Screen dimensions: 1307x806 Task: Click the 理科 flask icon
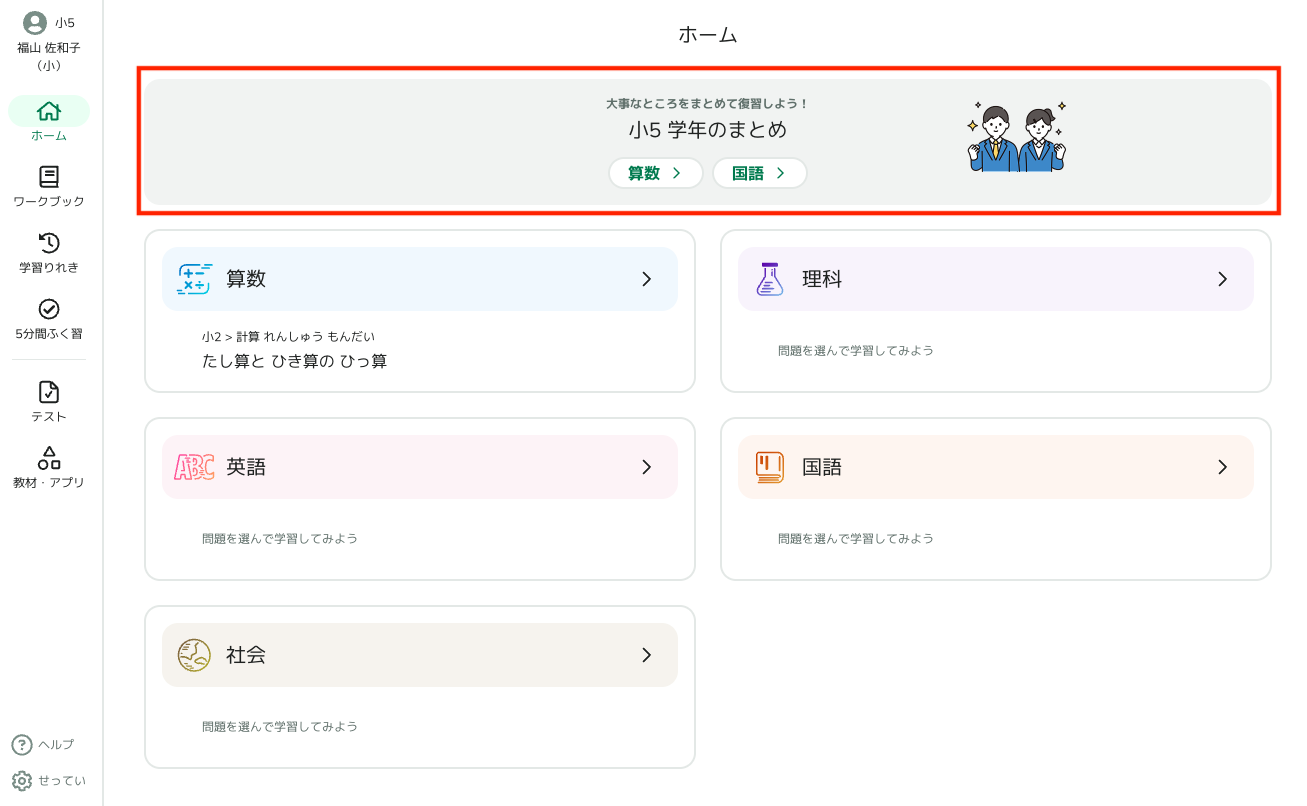pyautogui.click(x=769, y=279)
